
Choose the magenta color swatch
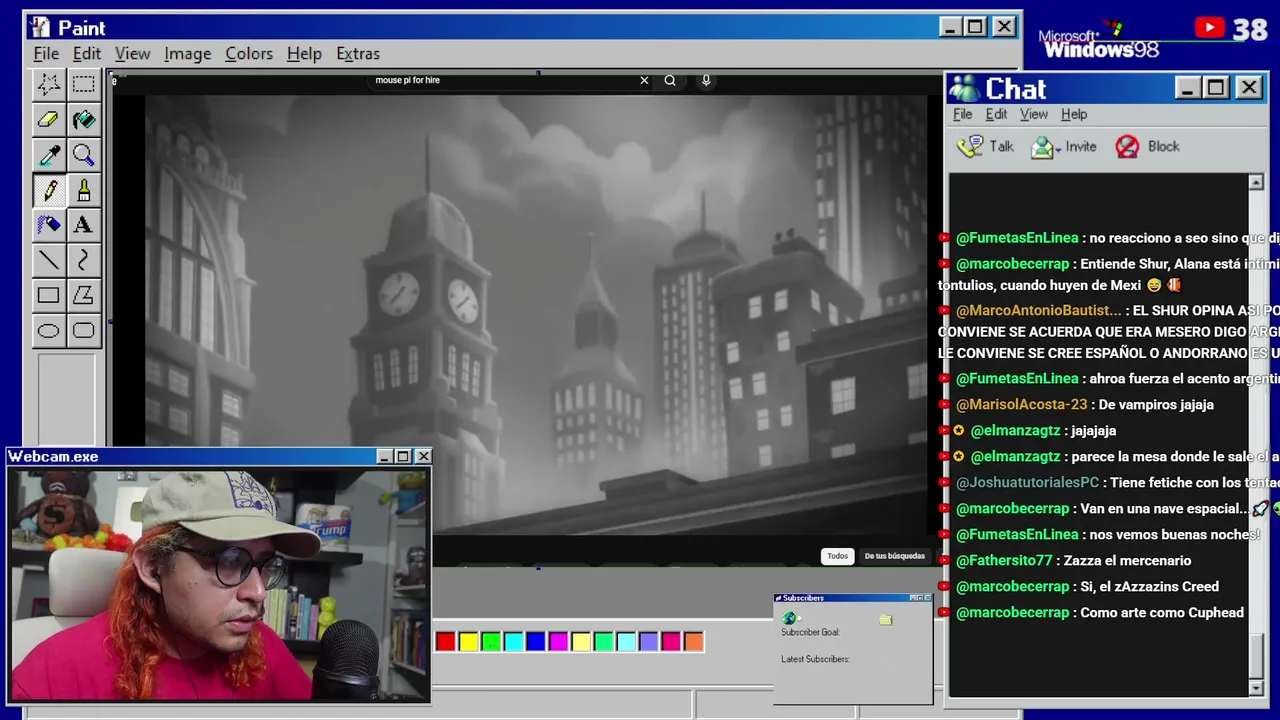(558, 641)
